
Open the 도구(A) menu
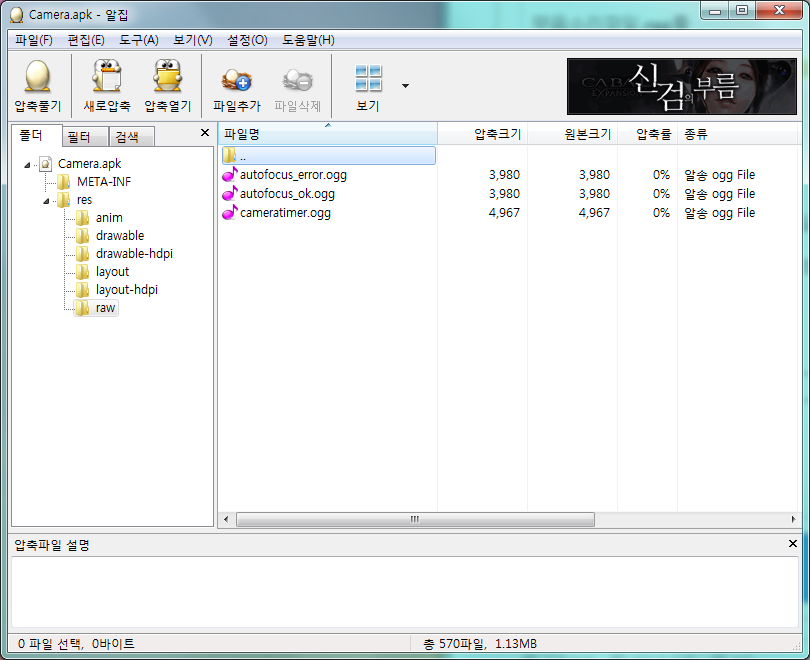(x=138, y=40)
